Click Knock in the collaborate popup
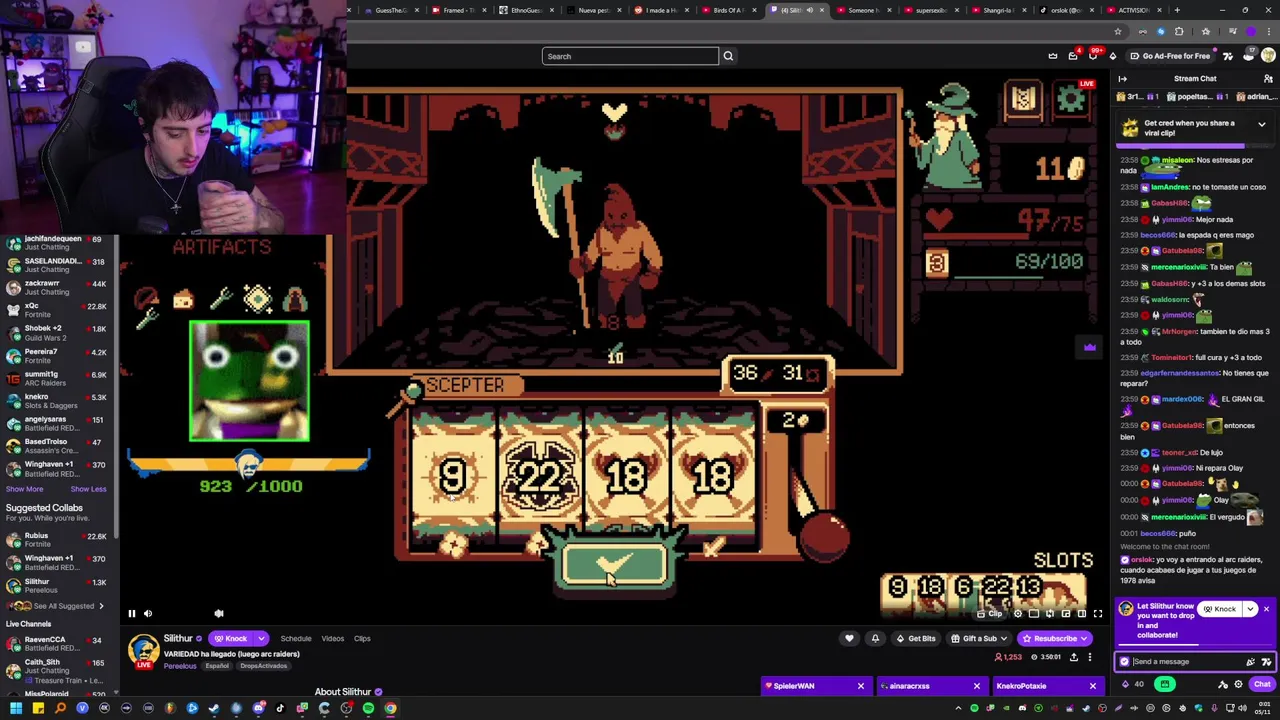Image resolution: width=1280 pixels, height=720 pixels. (1219, 609)
